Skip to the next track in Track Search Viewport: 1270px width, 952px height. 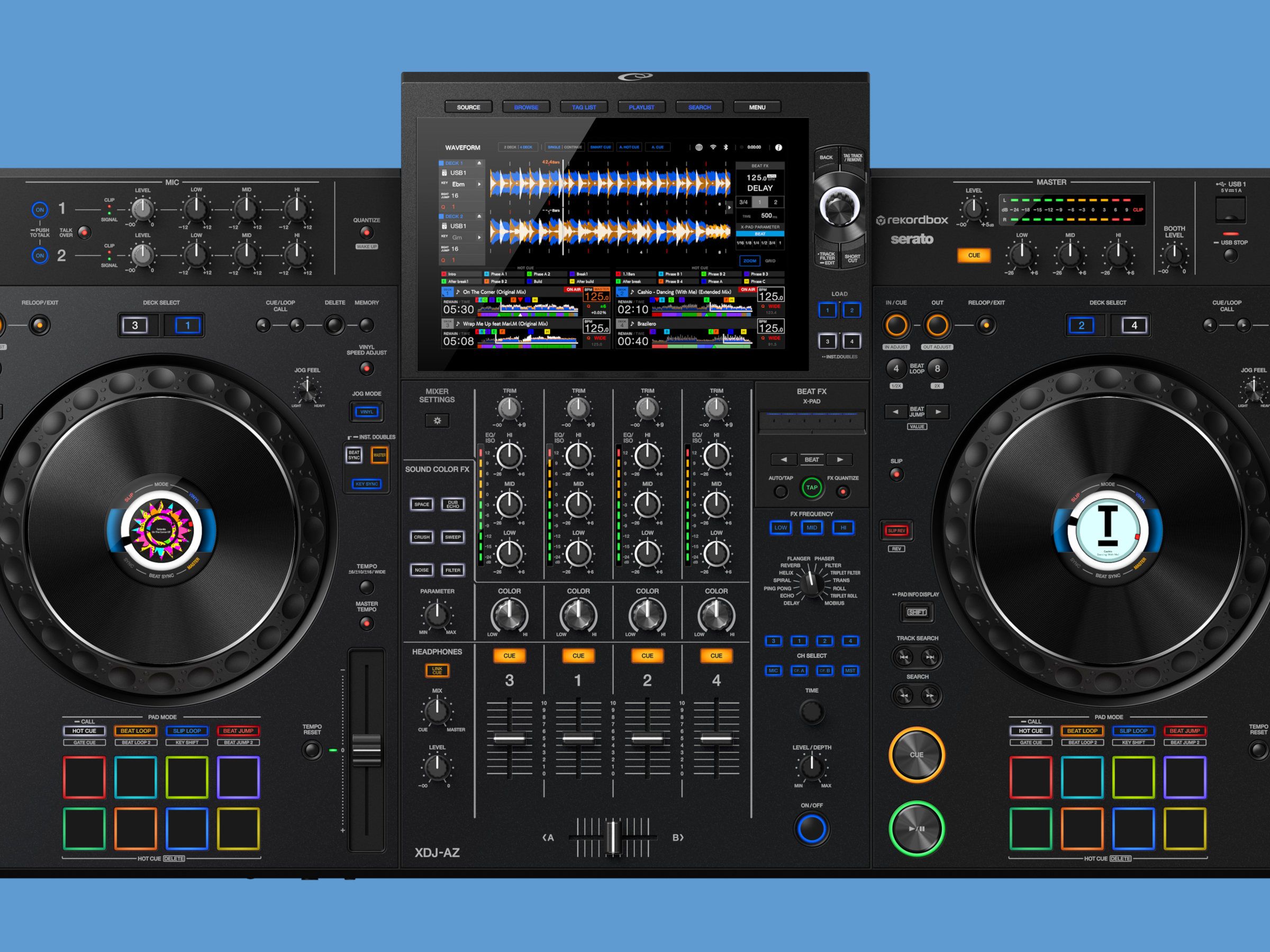click(930, 657)
